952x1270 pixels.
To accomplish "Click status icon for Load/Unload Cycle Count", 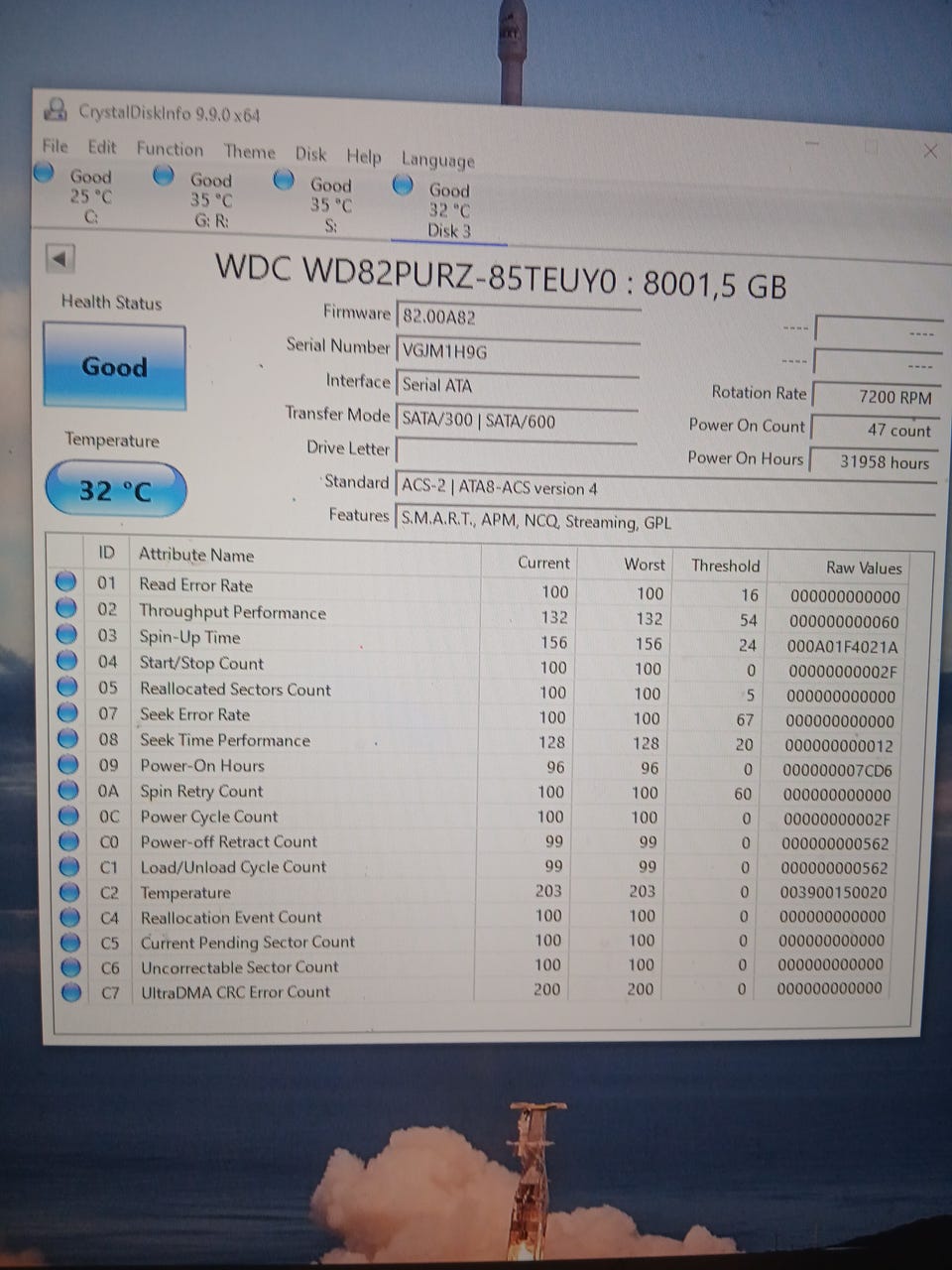I will tap(69, 866).
